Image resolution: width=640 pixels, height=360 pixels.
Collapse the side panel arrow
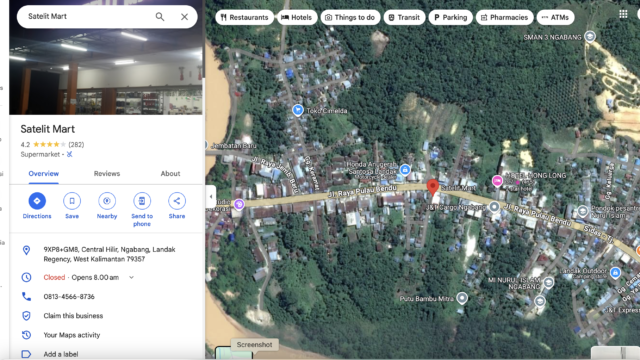coord(211,197)
